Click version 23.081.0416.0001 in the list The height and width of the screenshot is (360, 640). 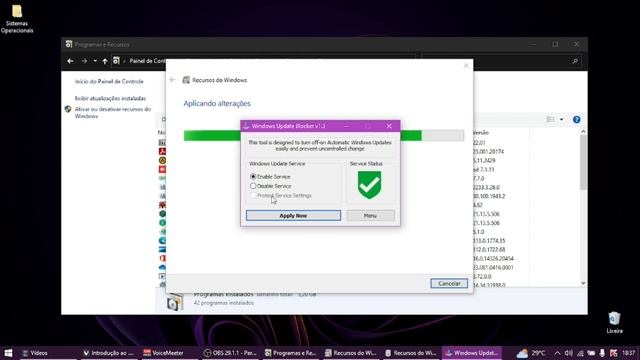pyautogui.click(x=493, y=268)
